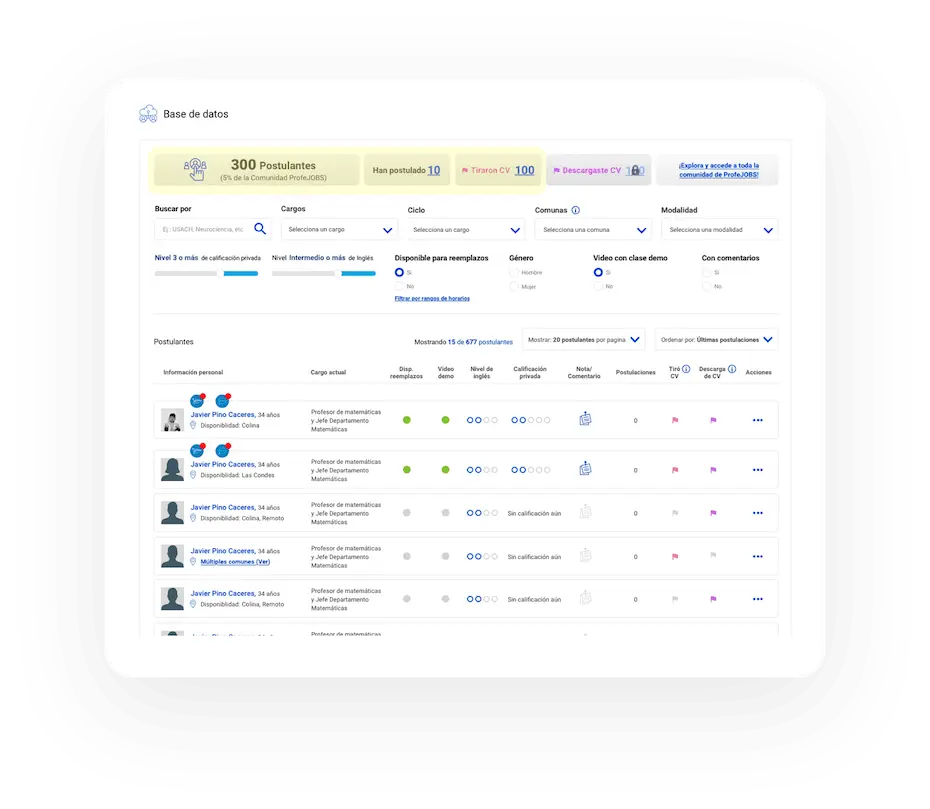Click gray download flag in Múltiples comunas row
Screen dimensions: 930x809
[x=713, y=555]
